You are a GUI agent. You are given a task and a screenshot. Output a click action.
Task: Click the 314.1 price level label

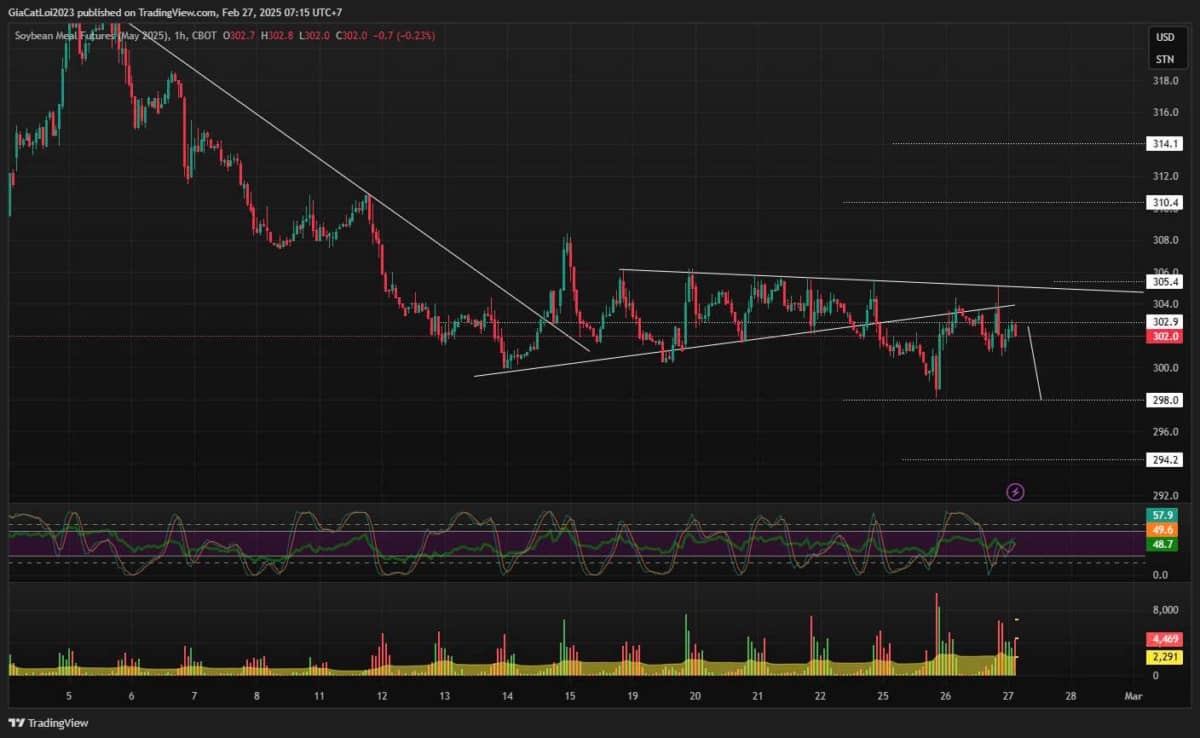coord(1167,144)
